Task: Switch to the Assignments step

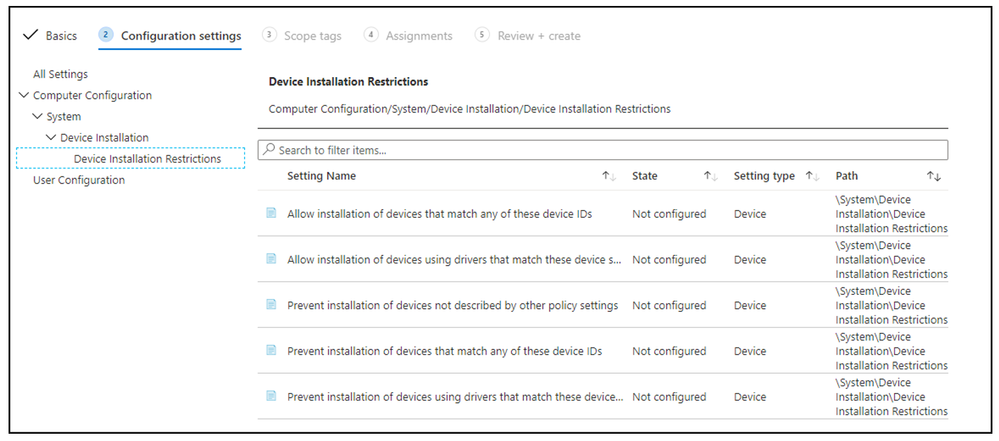Action: [408, 36]
